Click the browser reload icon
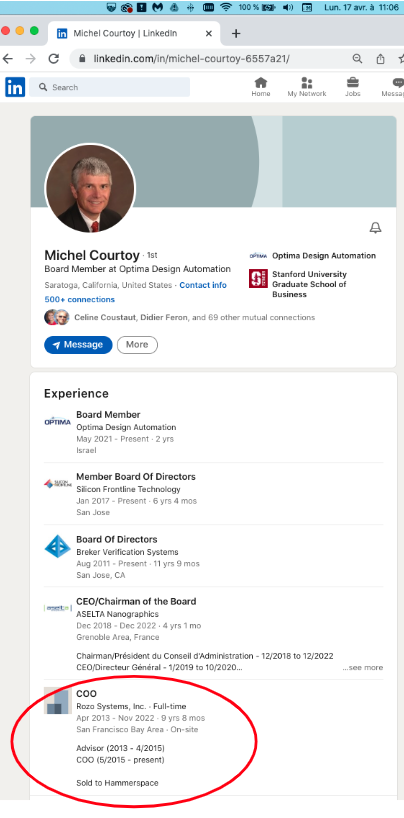This screenshot has height=818, width=404. tap(53, 58)
